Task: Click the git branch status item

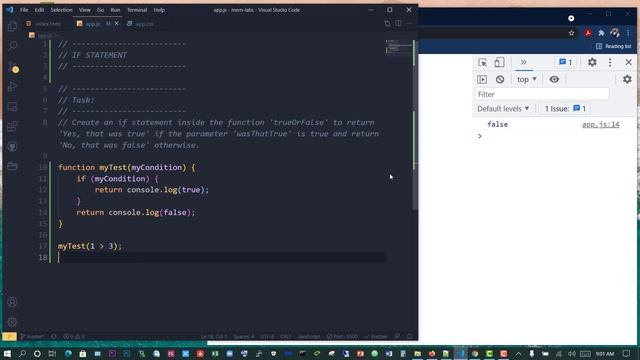Action: (32, 337)
